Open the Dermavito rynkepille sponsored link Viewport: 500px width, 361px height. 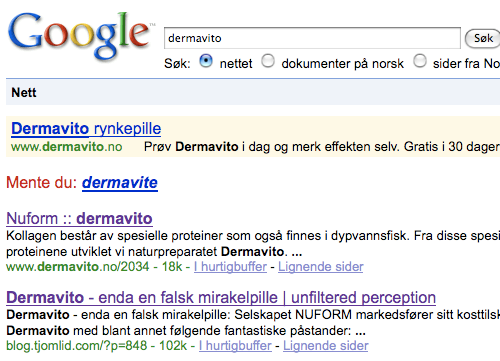point(86,129)
